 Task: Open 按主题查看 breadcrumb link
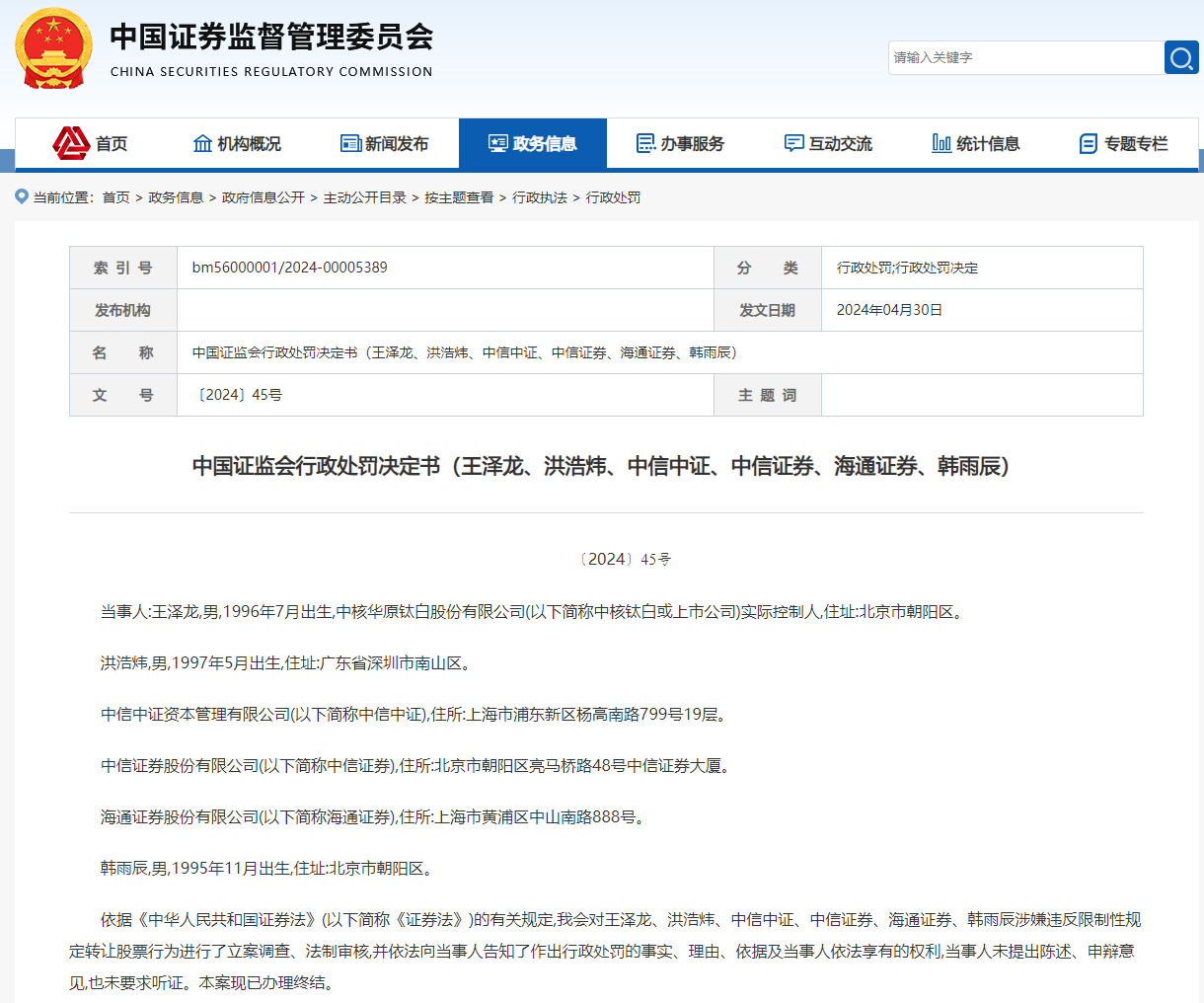pos(459,197)
